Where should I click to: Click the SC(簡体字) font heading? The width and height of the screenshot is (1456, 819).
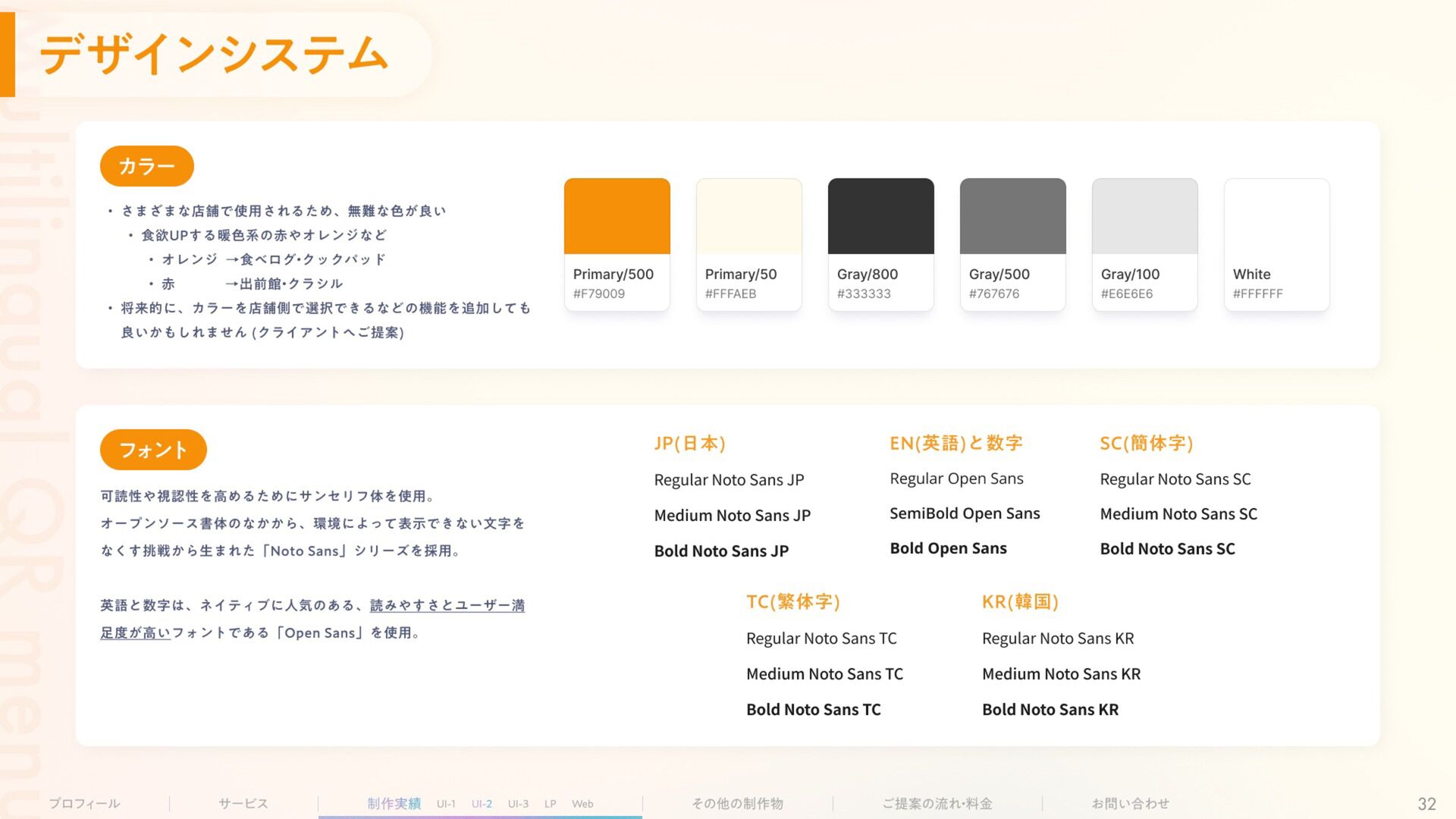coord(1147,443)
